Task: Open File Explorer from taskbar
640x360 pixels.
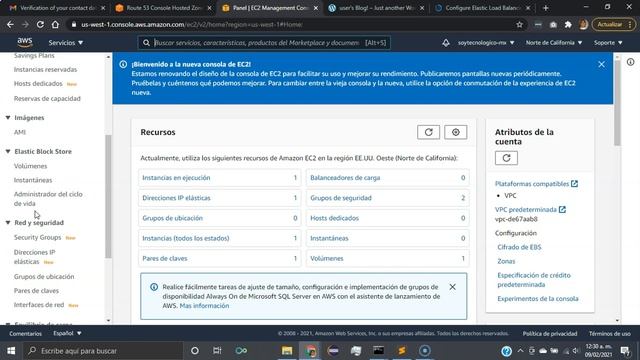Action: pos(287,351)
